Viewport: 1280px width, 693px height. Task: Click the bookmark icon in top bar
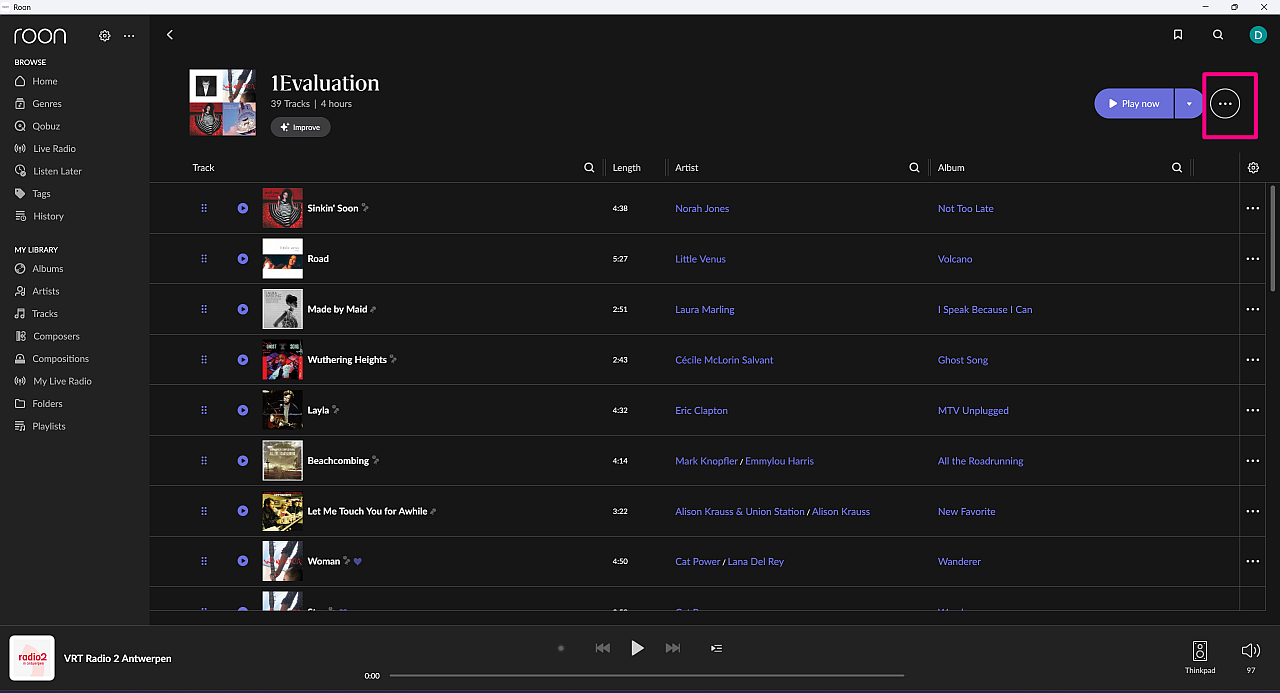pos(1178,35)
